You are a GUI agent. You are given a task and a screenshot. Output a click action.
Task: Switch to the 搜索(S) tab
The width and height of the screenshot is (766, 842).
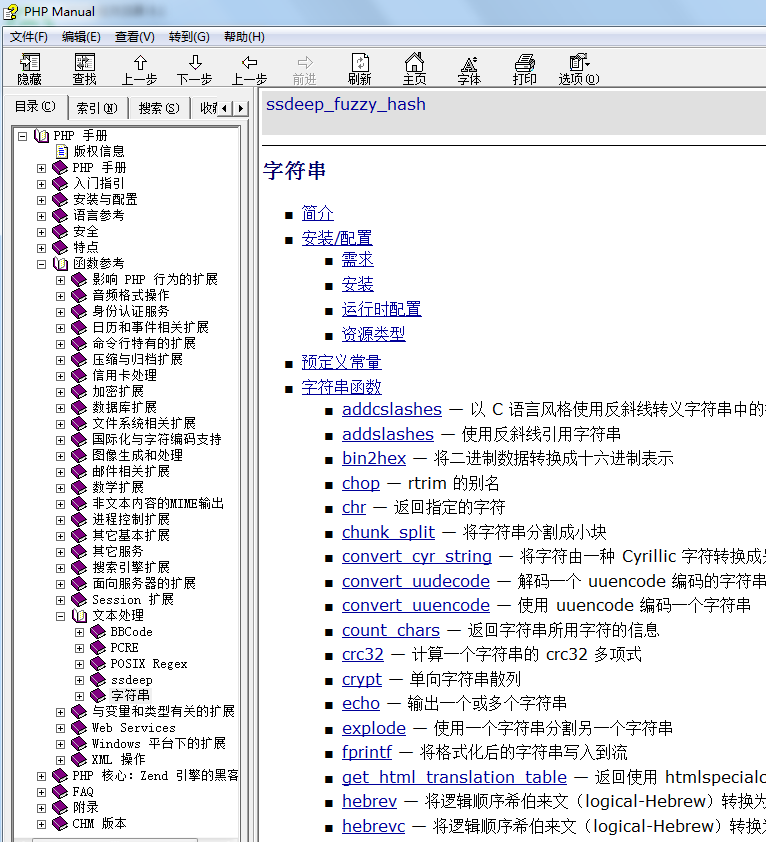tap(160, 108)
